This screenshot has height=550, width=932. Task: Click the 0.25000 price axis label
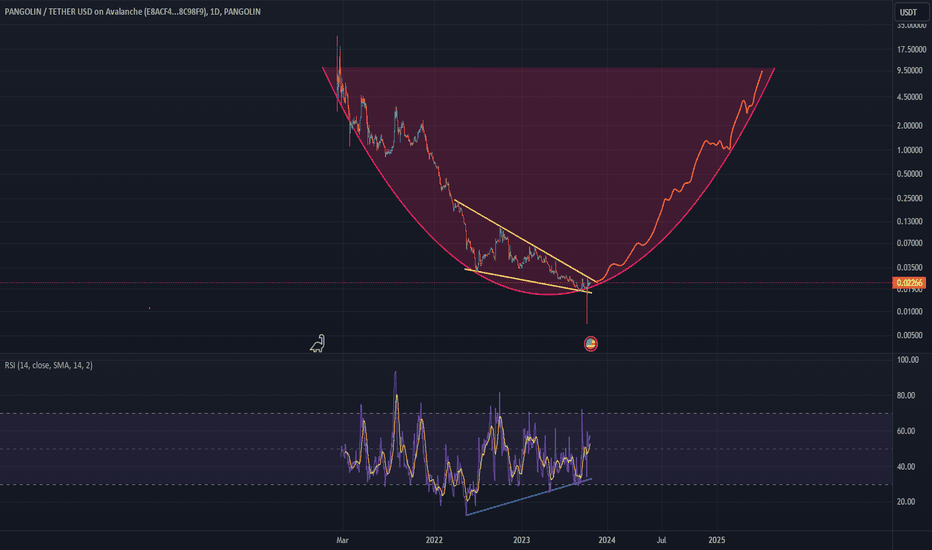pyautogui.click(x=909, y=198)
